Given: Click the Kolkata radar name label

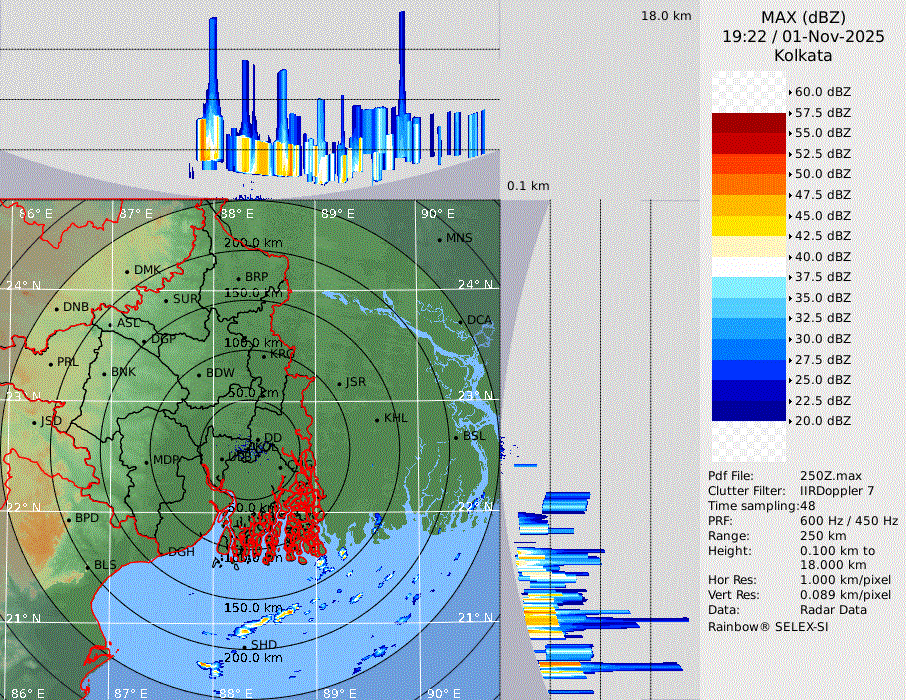Looking at the screenshot, I should 802,56.
